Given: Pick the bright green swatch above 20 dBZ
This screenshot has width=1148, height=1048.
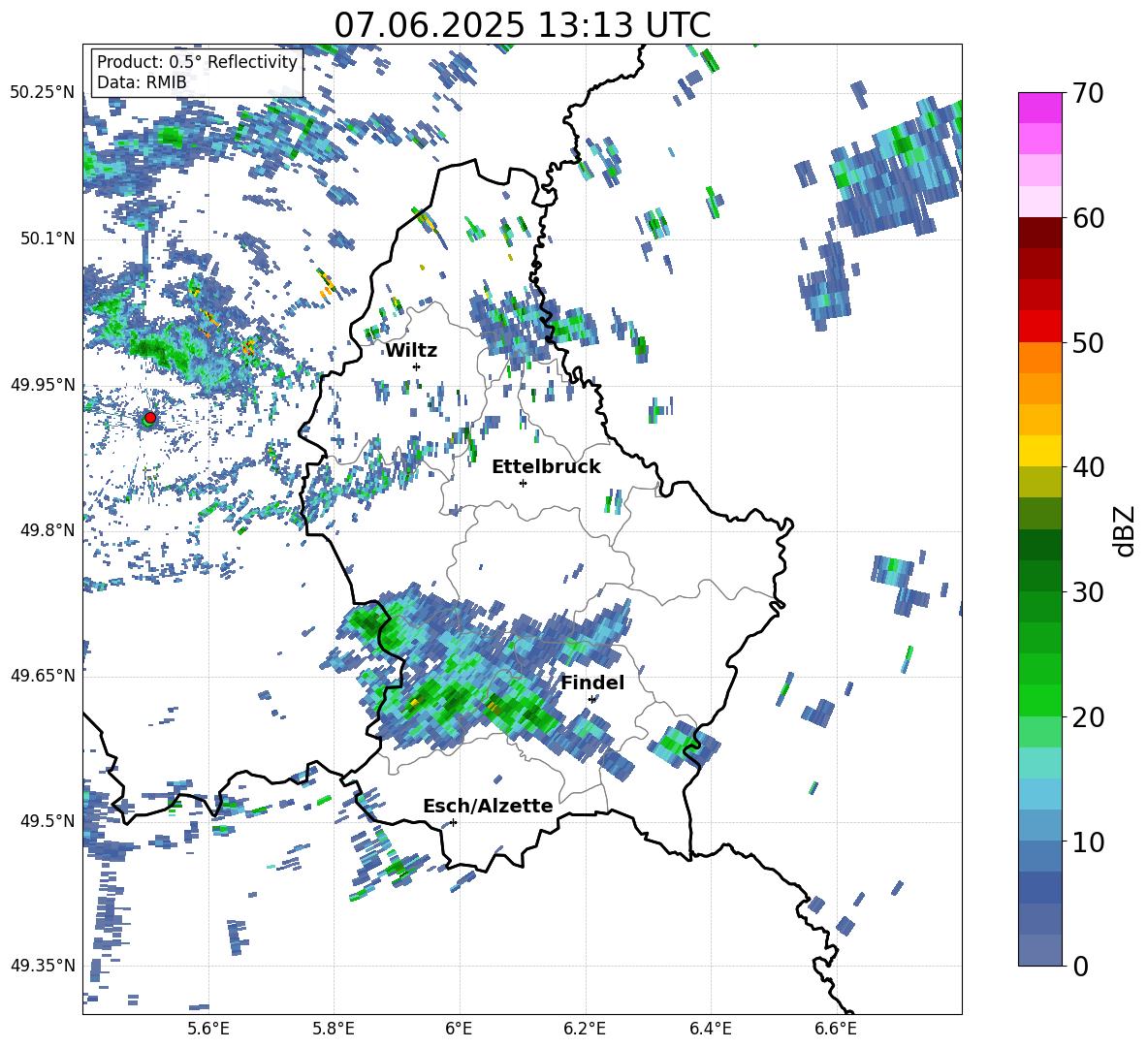Looking at the screenshot, I should [x=1040, y=700].
